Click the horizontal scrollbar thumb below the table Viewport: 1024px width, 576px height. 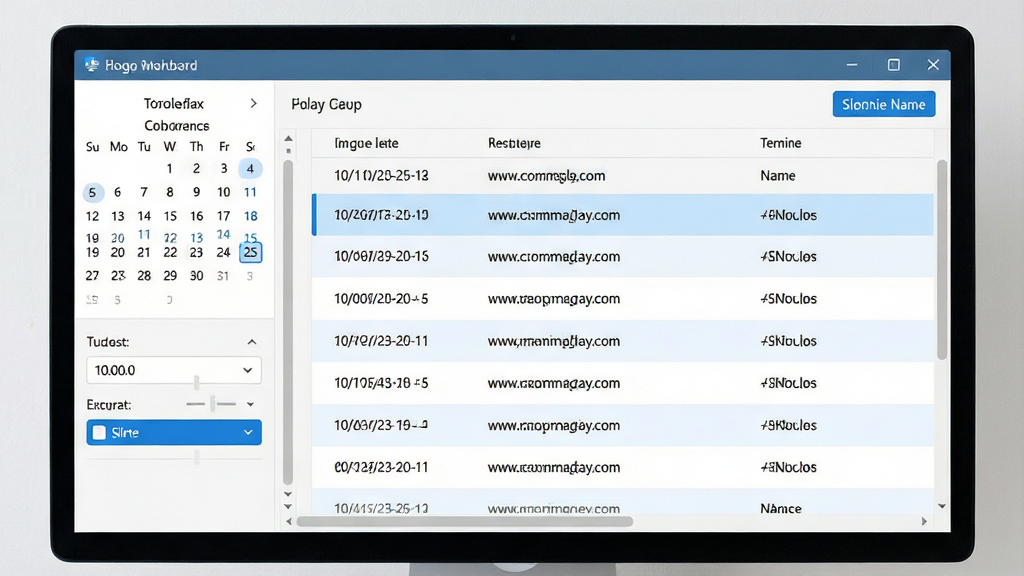(x=465, y=521)
